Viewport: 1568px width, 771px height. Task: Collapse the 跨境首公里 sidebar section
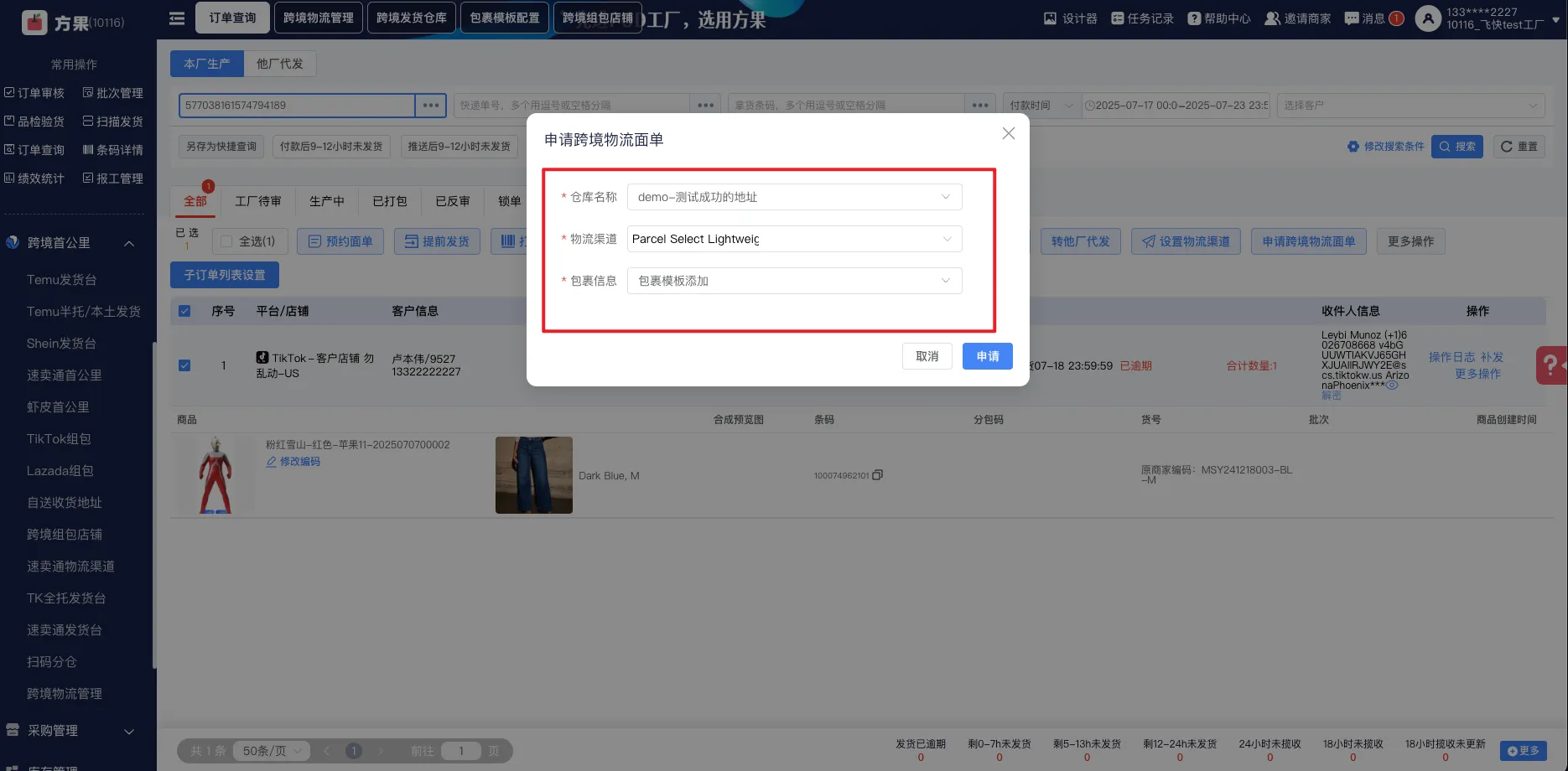click(x=129, y=243)
